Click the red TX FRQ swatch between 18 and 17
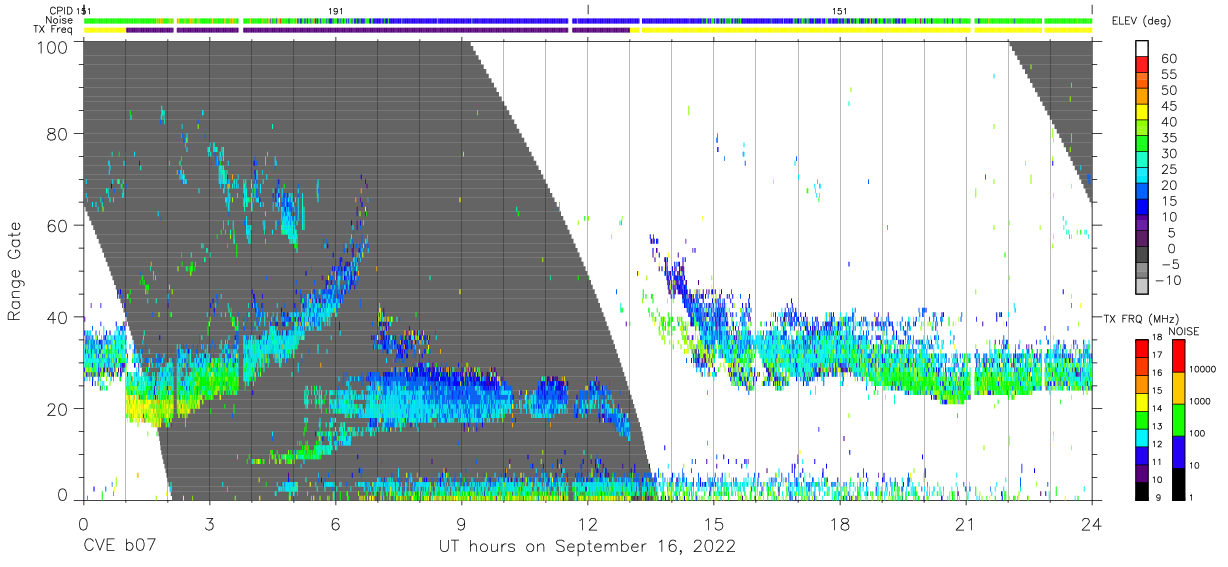The image size is (1228, 567). (1143, 347)
